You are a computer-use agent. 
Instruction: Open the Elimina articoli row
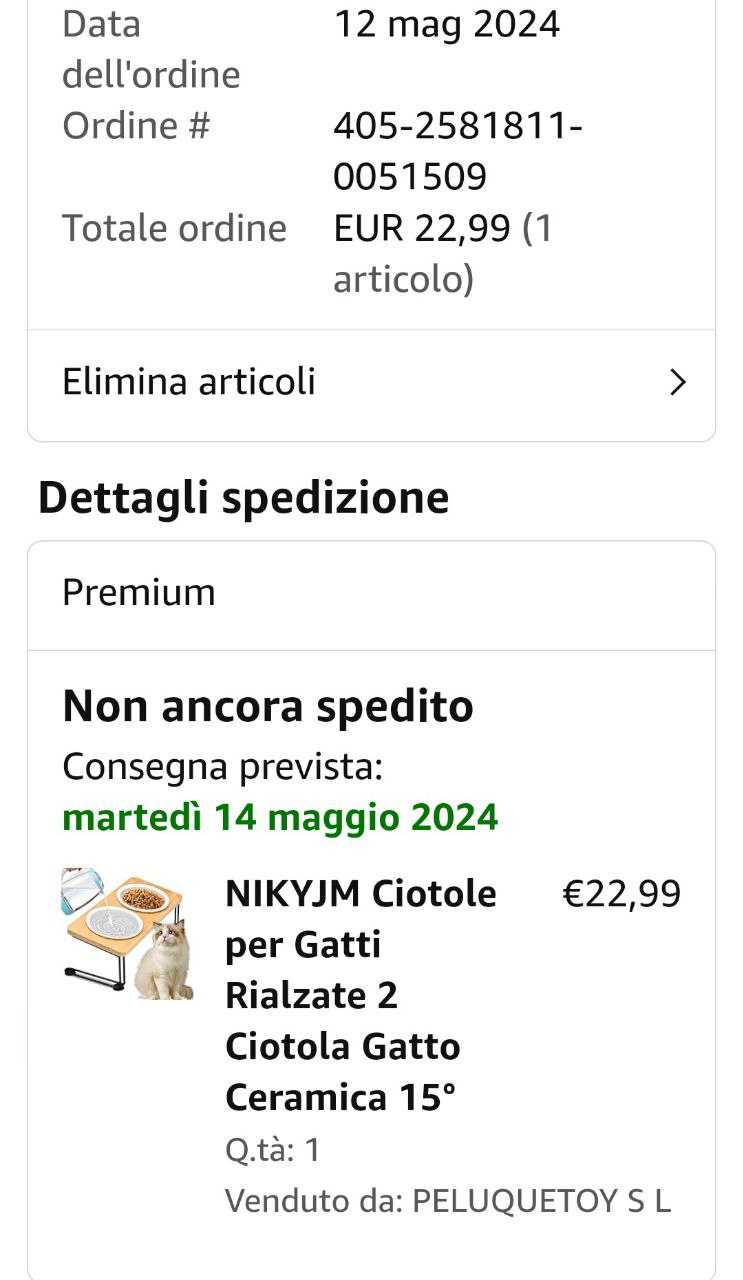(x=371, y=383)
